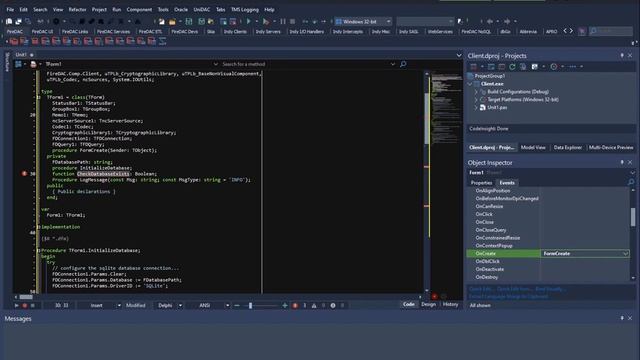Open the TMS Logging menu
The height and width of the screenshot is (360, 640).
click(244, 9)
